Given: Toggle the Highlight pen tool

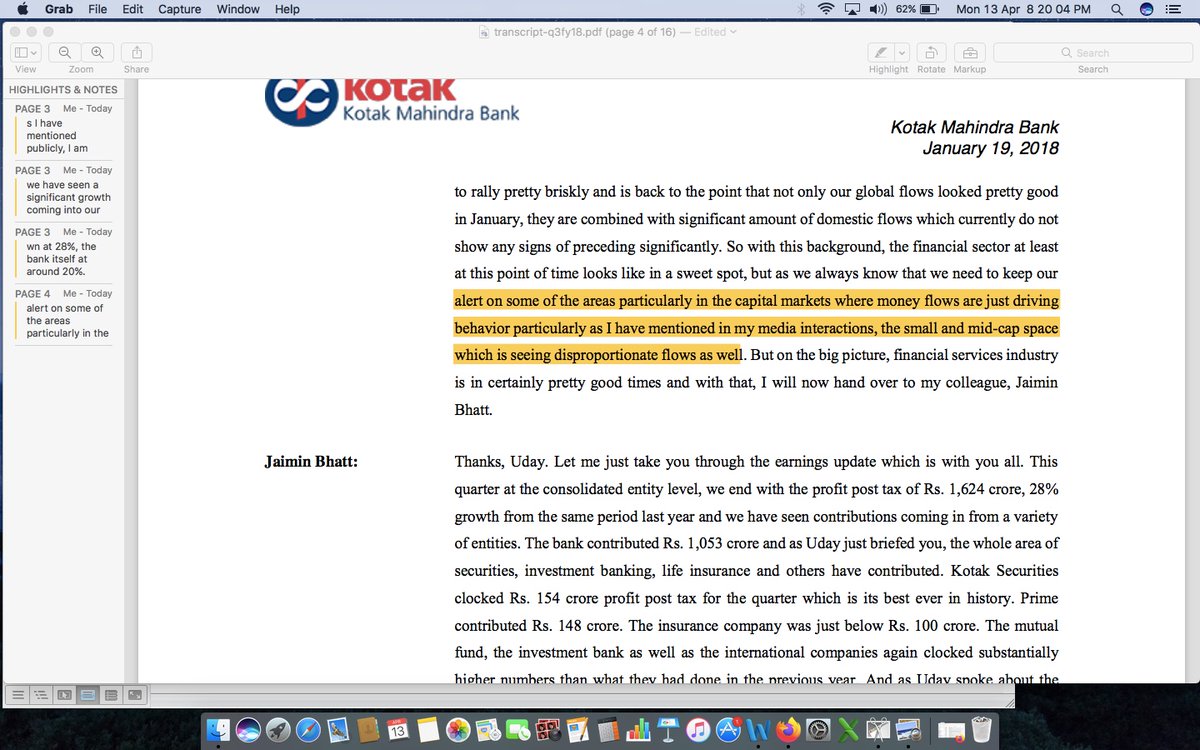Looking at the screenshot, I should [x=880, y=52].
